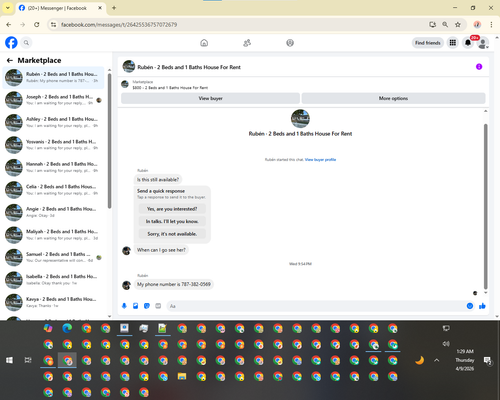Viewport: 500px width, 400px height.
Task: Open the taskbar clock showing 1:29 AM
Action: (465, 360)
